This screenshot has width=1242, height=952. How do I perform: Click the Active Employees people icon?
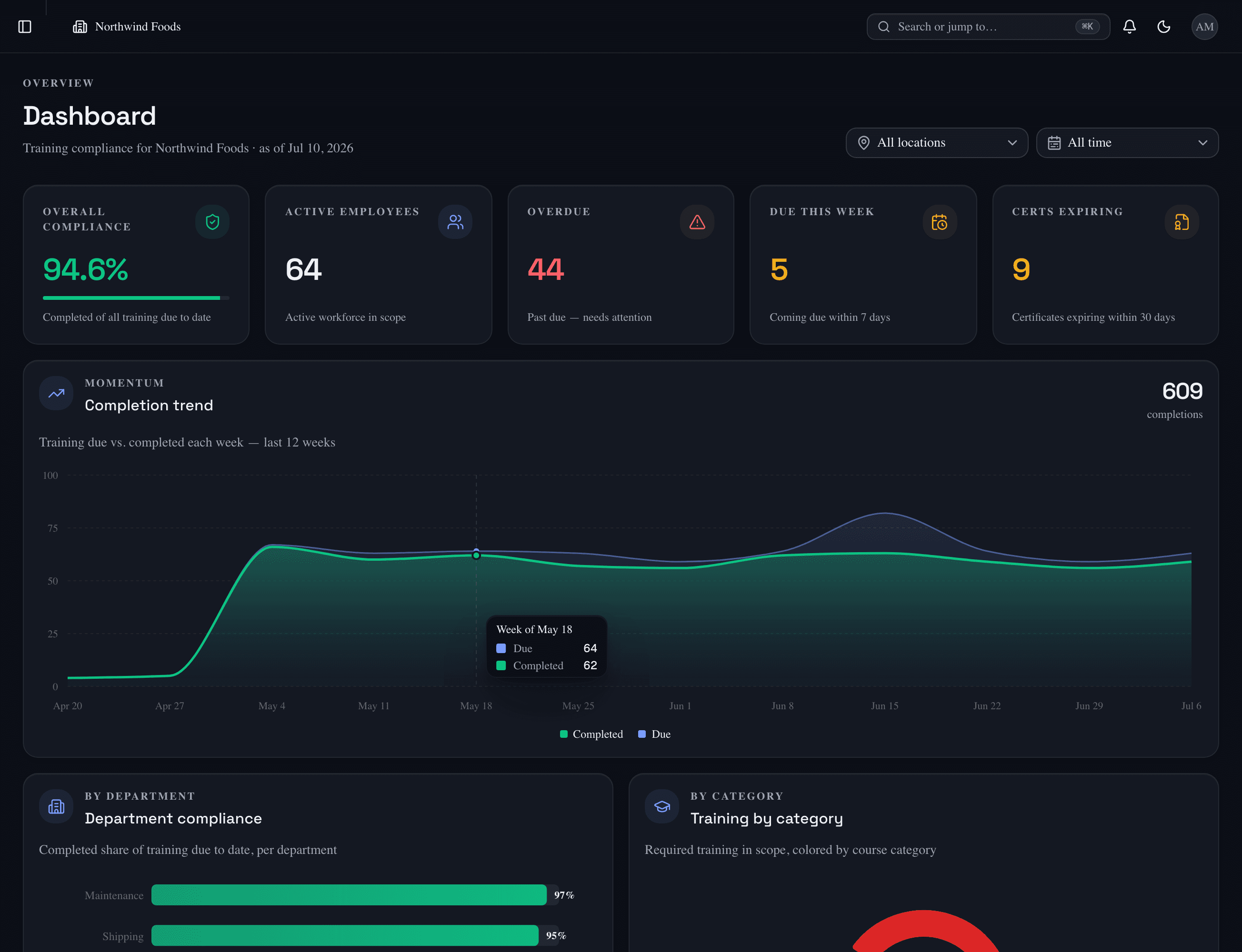pyautogui.click(x=455, y=221)
